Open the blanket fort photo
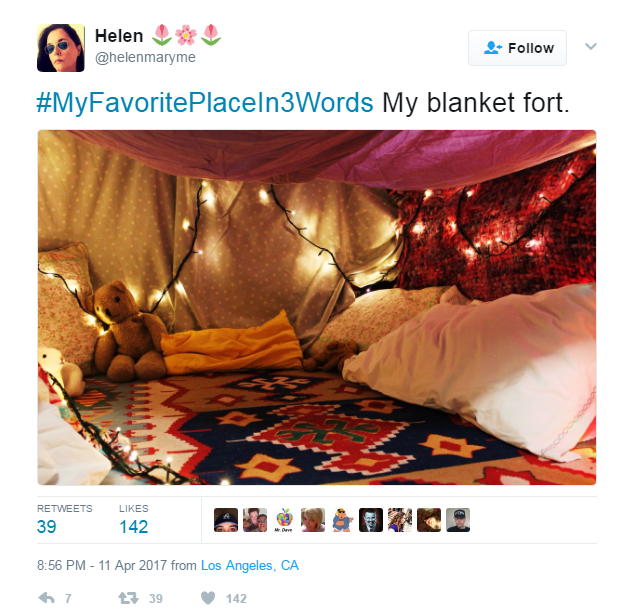This screenshot has width=629, height=612. tap(317, 307)
